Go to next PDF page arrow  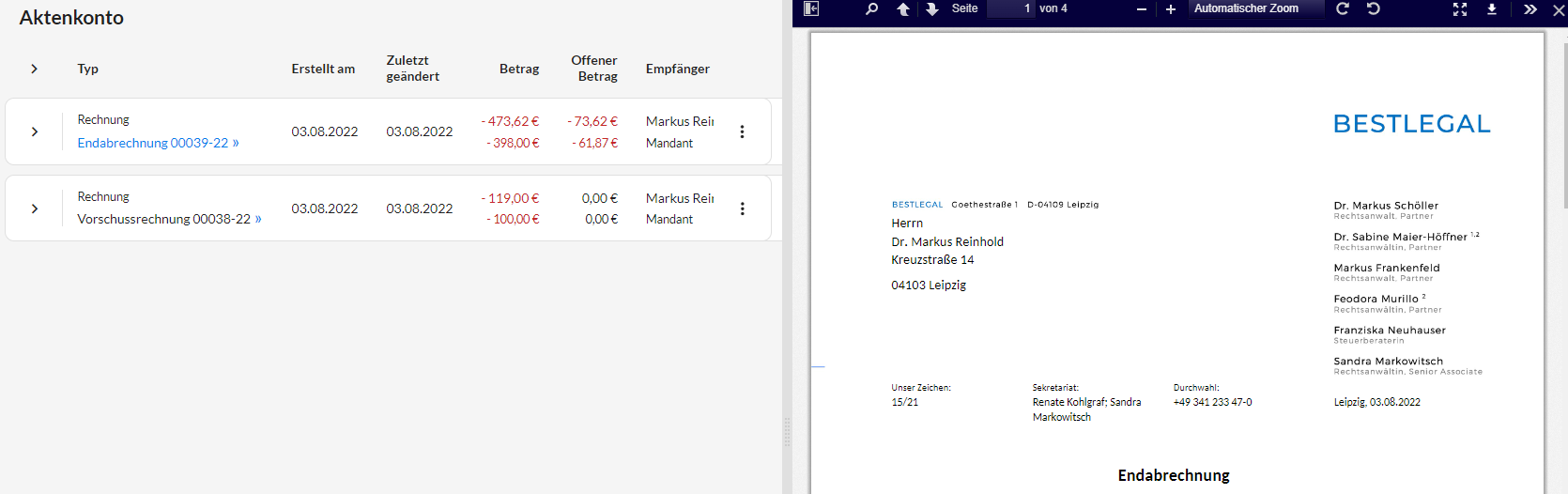point(932,8)
